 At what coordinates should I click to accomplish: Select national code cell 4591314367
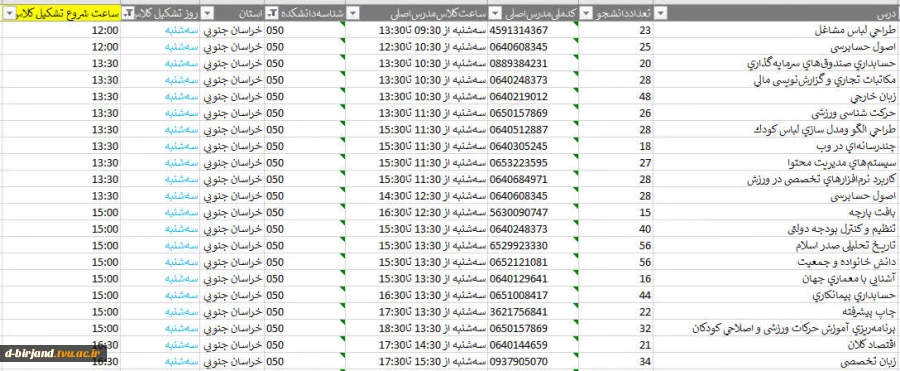click(533, 30)
